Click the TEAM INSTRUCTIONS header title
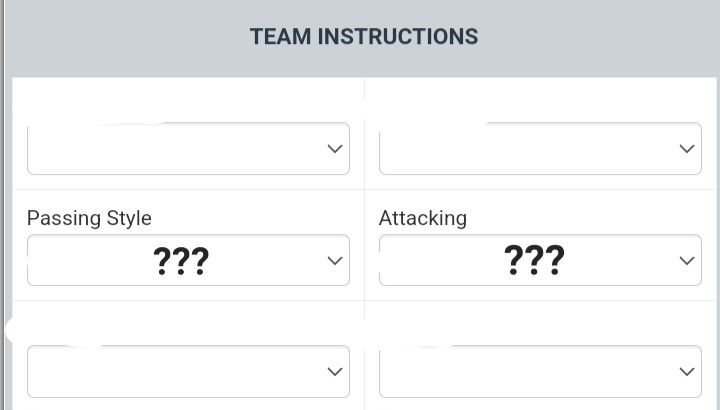The width and height of the screenshot is (720, 410). [x=364, y=37]
